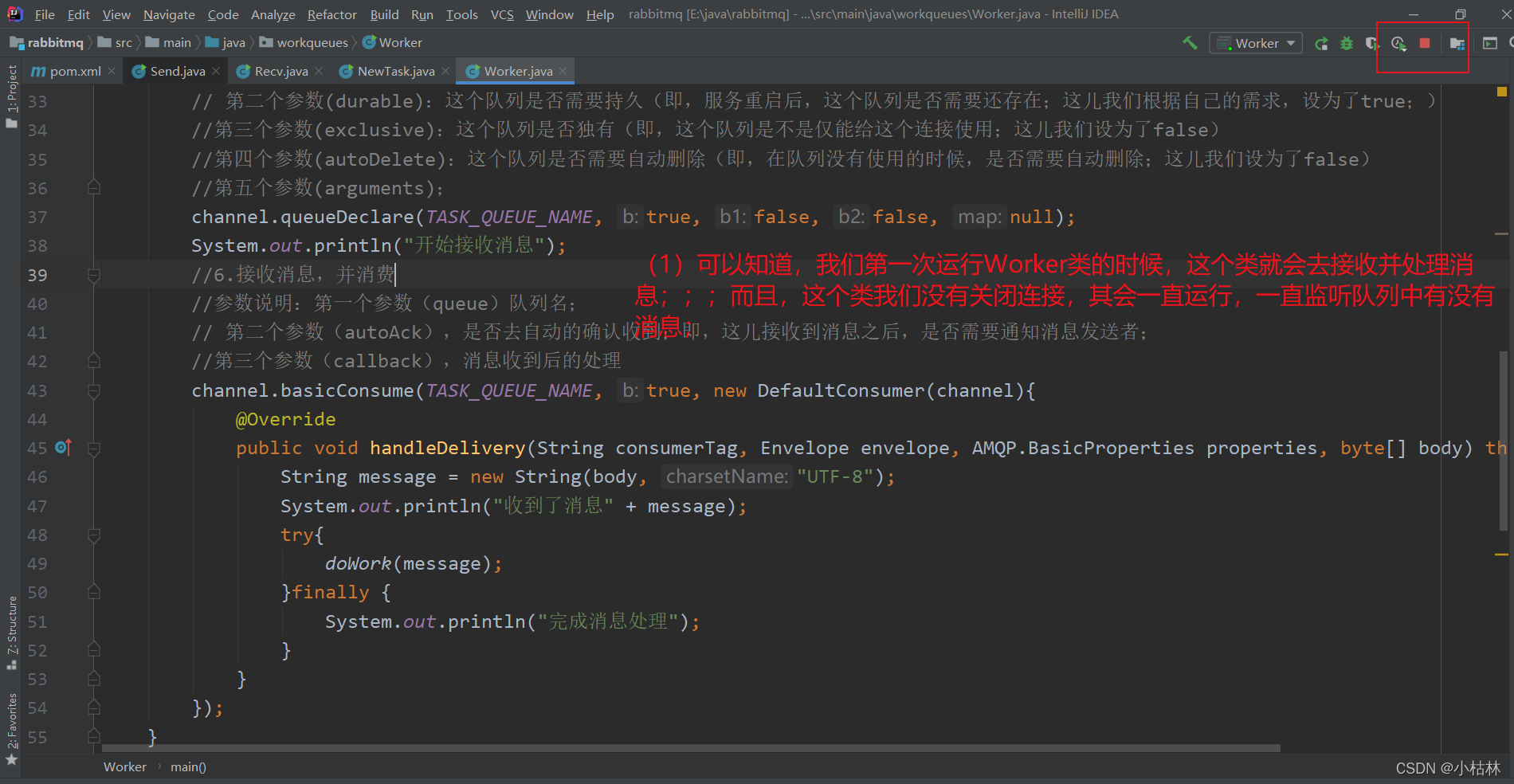The height and width of the screenshot is (784, 1514).
Task: Open the Tools menu
Action: pyautogui.click(x=462, y=14)
